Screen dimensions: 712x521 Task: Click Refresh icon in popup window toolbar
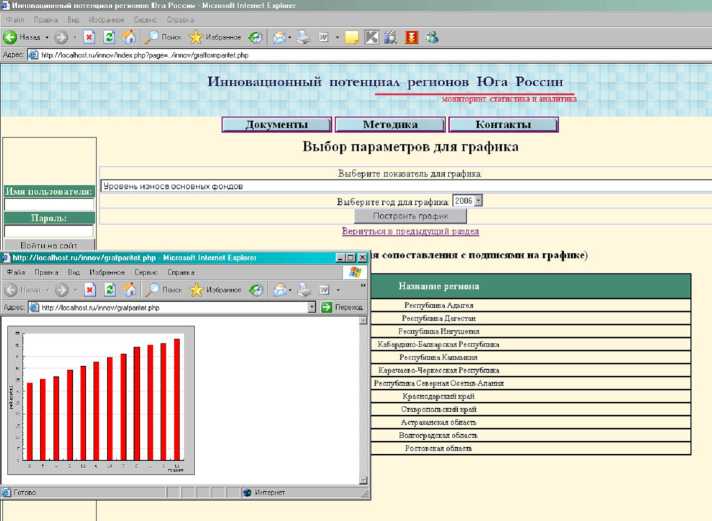click(x=108, y=290)
